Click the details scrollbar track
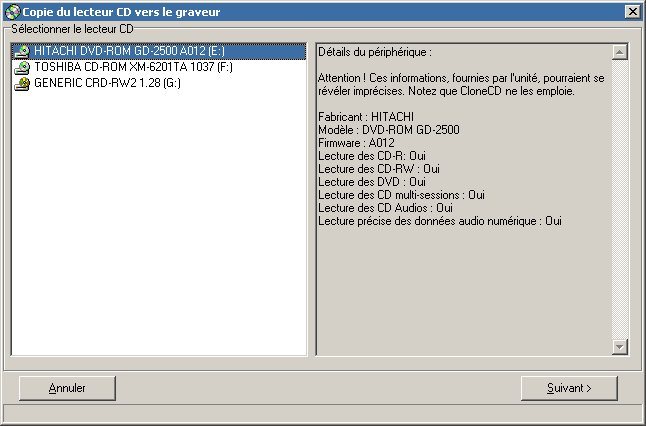The width and height of the screenshot is (646, 426). [620, 199]
